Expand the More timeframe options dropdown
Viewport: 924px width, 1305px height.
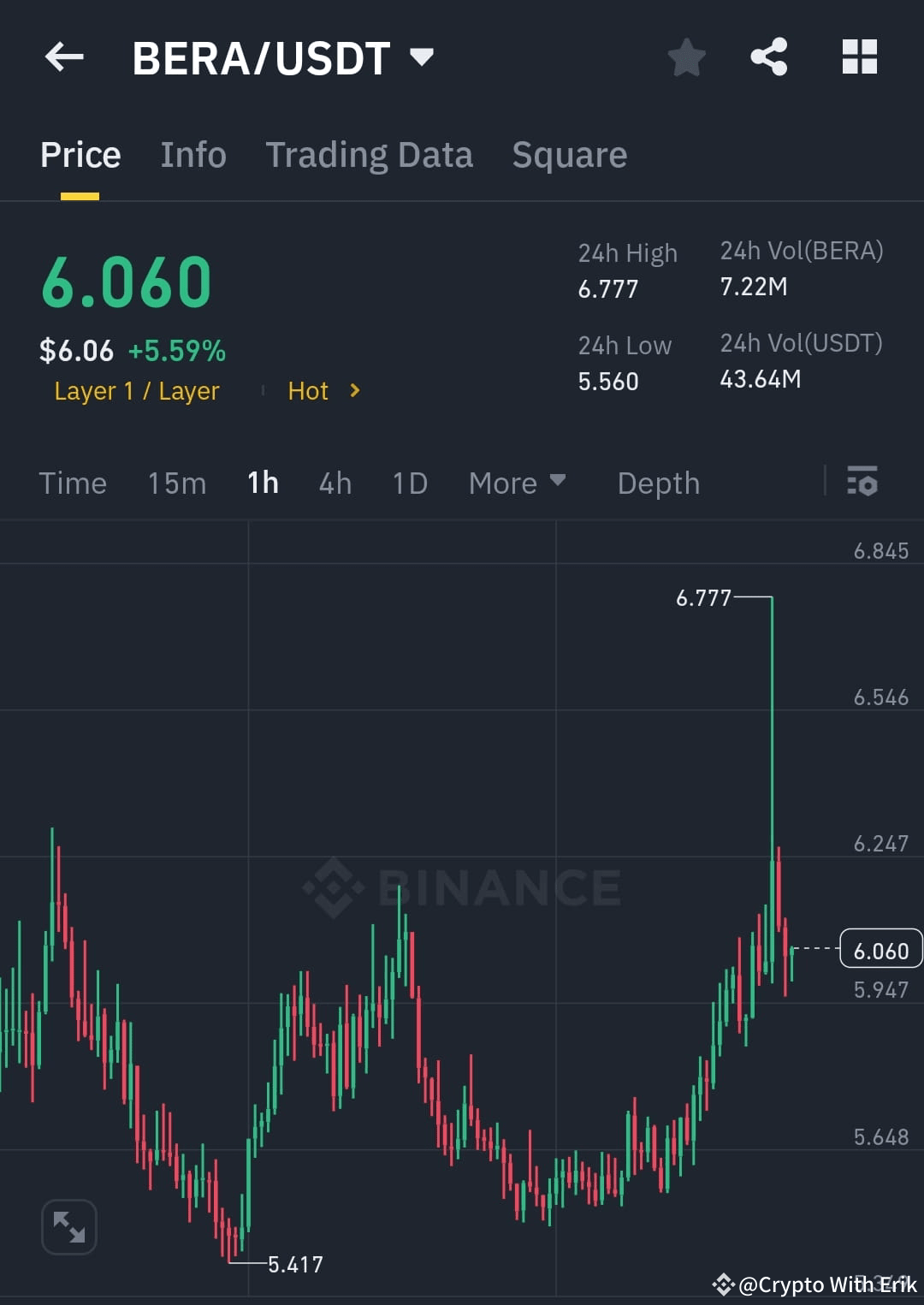coord(517,483)
